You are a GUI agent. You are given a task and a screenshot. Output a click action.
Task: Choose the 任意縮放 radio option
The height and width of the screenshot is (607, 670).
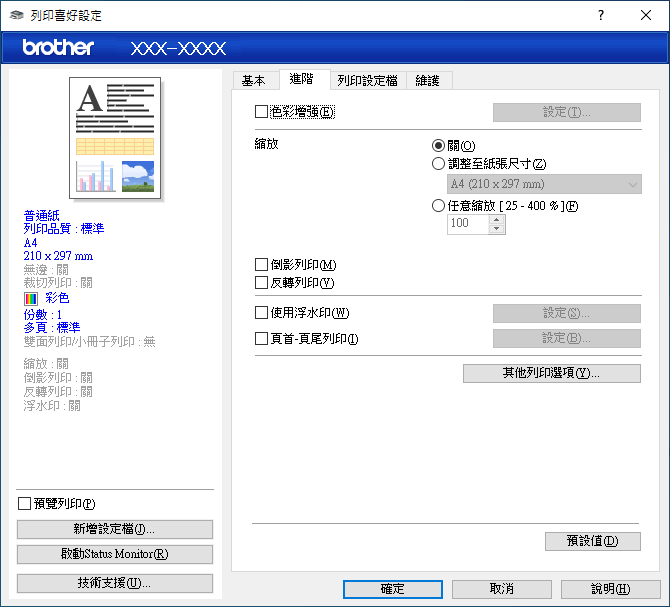click(438, 206)
